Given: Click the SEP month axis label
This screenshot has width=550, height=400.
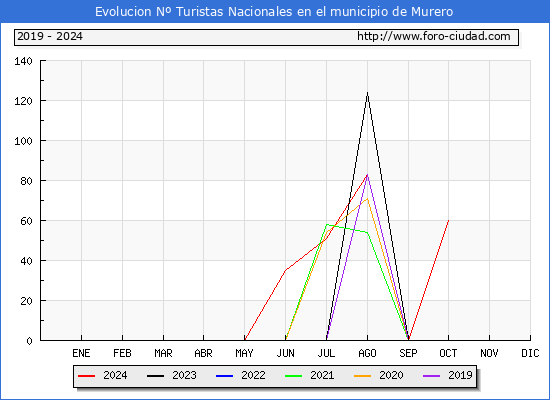Looking at the screenshot, I should click(x=408, y=353).
